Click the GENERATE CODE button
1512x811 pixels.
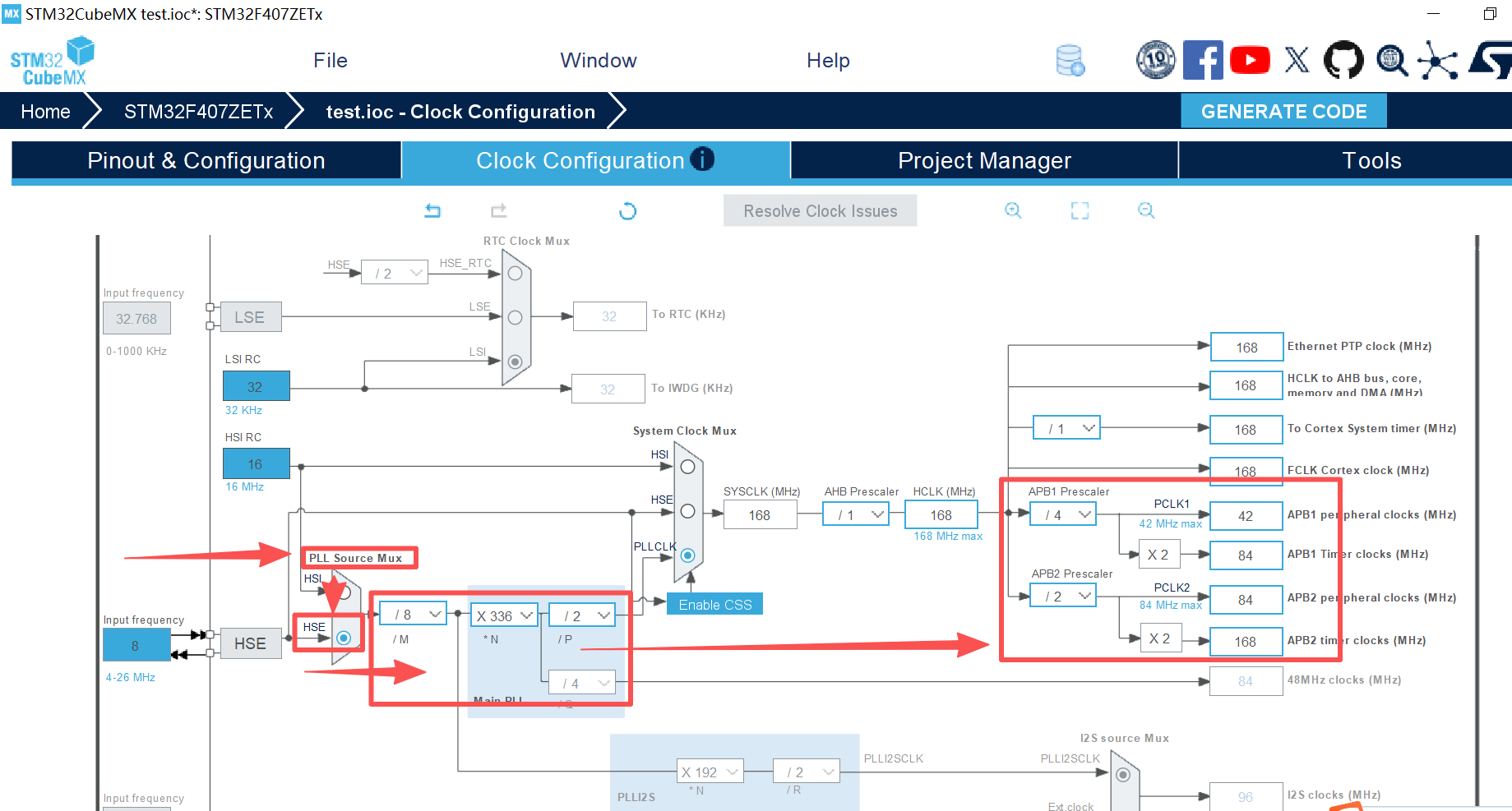point(1284,112)
